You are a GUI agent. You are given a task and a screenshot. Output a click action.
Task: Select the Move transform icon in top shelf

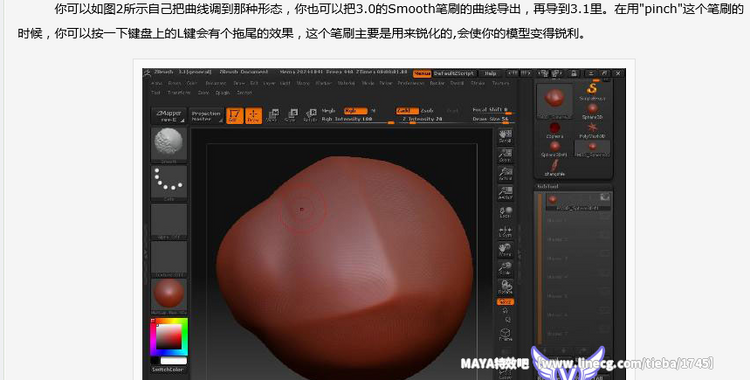pos(272,115)
